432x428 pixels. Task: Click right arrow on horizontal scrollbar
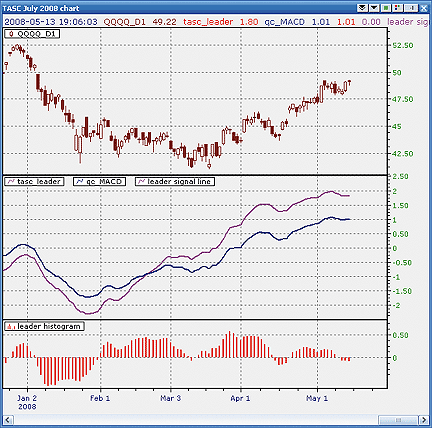click(x=424, y=419)
